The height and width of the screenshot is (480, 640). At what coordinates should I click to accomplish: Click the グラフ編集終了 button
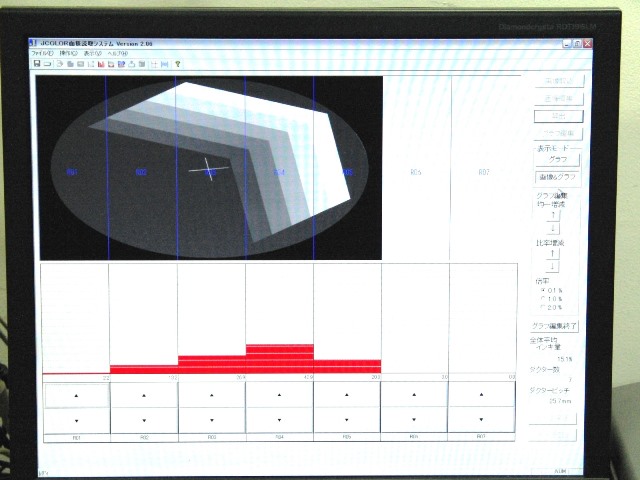tap(554, 326)
